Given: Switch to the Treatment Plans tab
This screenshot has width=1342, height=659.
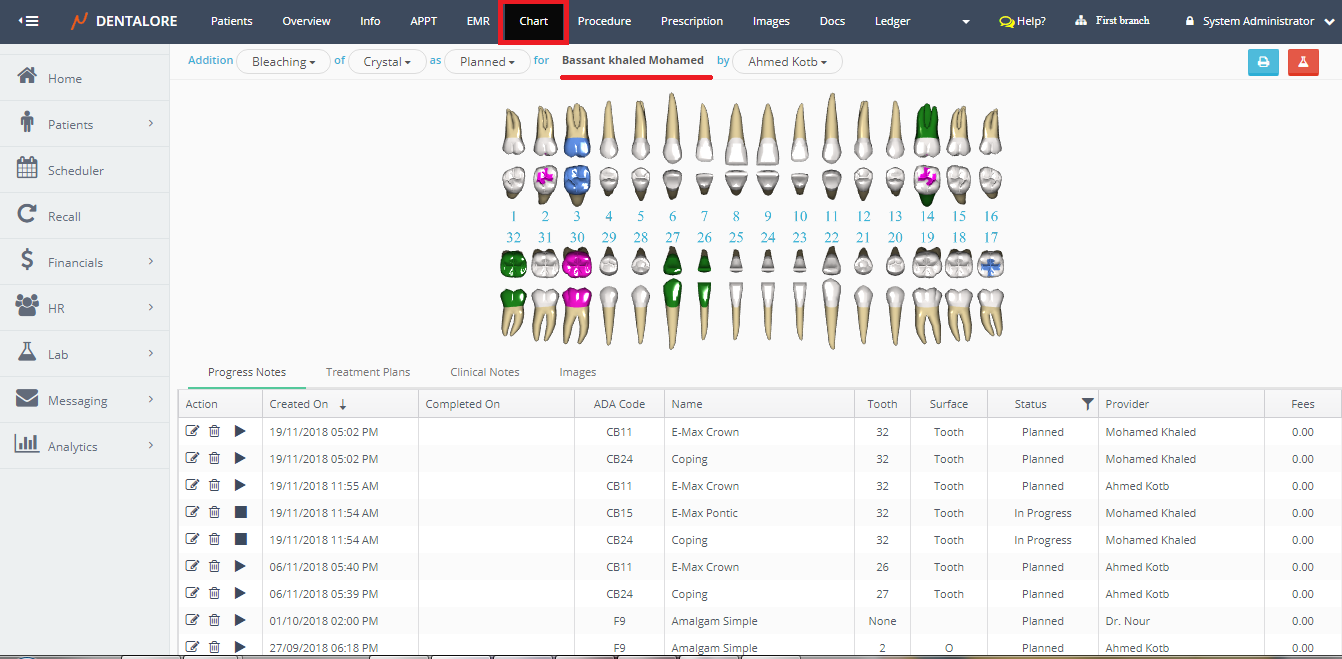Looking at the screenshot, I should [368, 372].
